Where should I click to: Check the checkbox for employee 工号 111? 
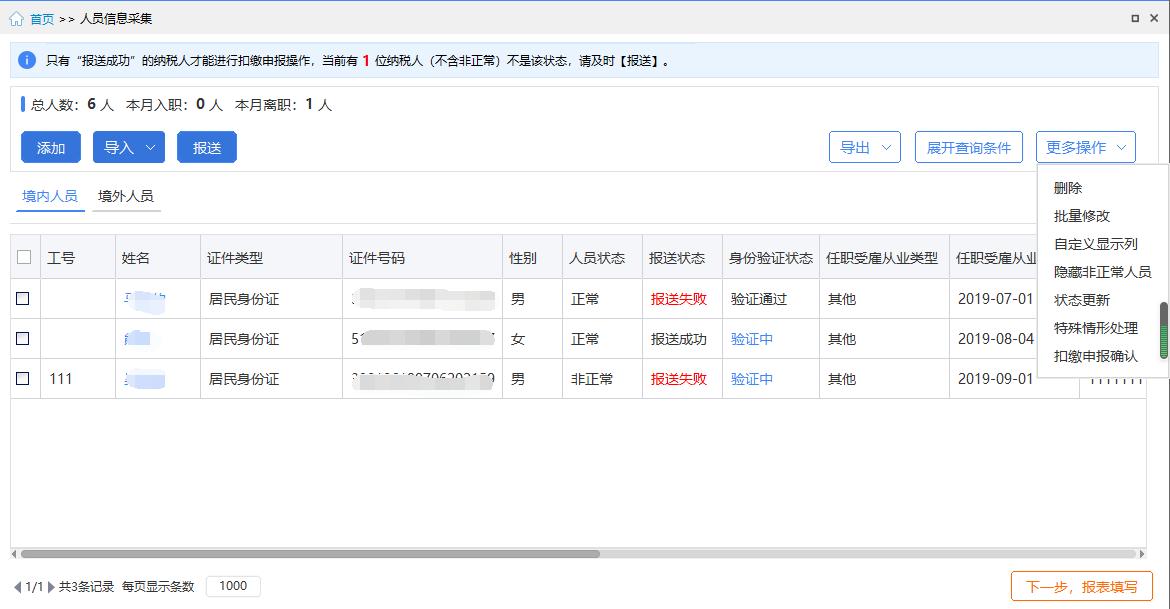click(x=24, y=379)
